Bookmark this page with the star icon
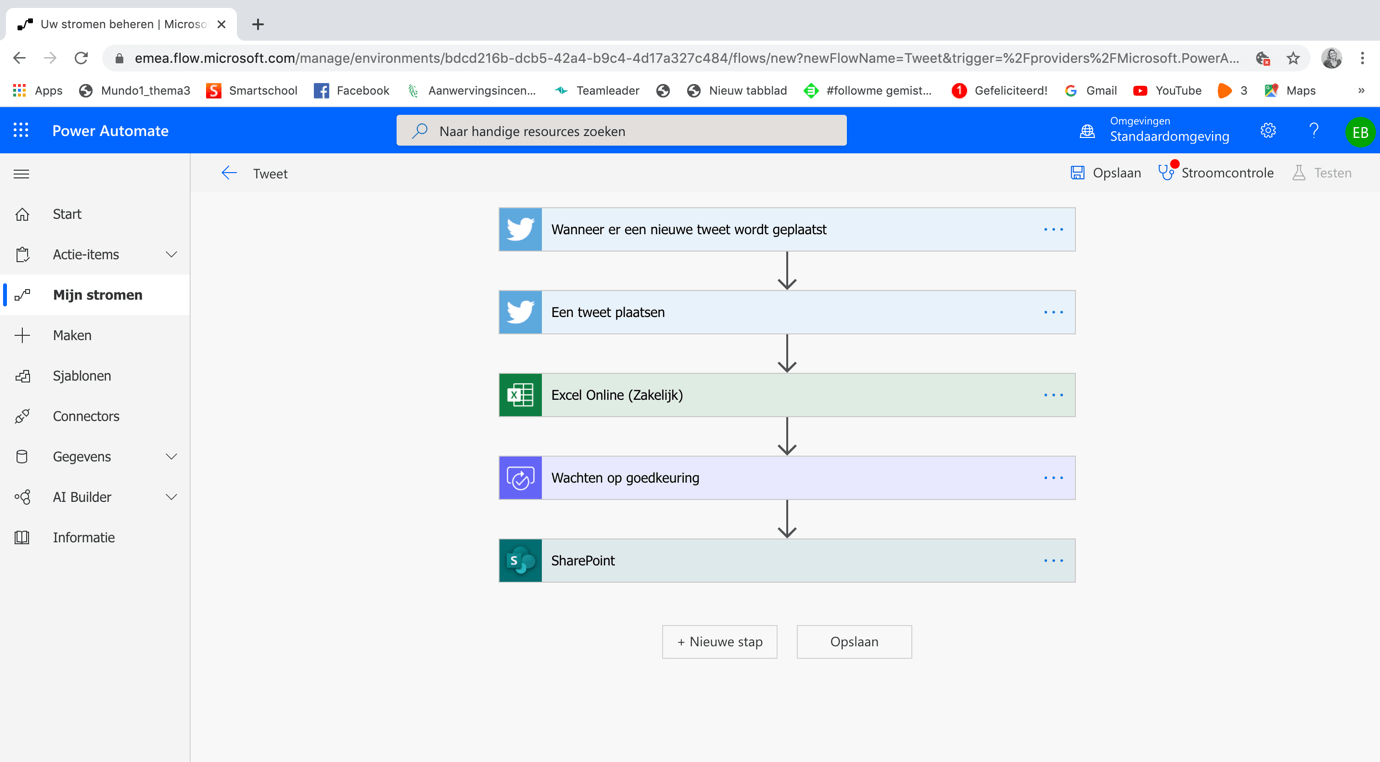 click(x=1293, y=58)
